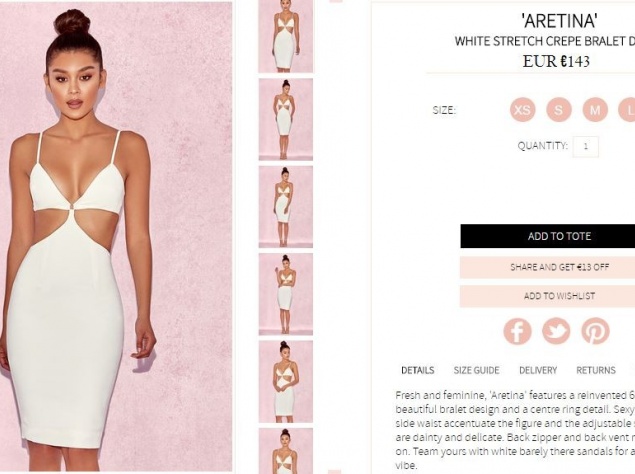Add the dress to wishlist
Screen dimensions: 635x474
(x=548, y=296)
